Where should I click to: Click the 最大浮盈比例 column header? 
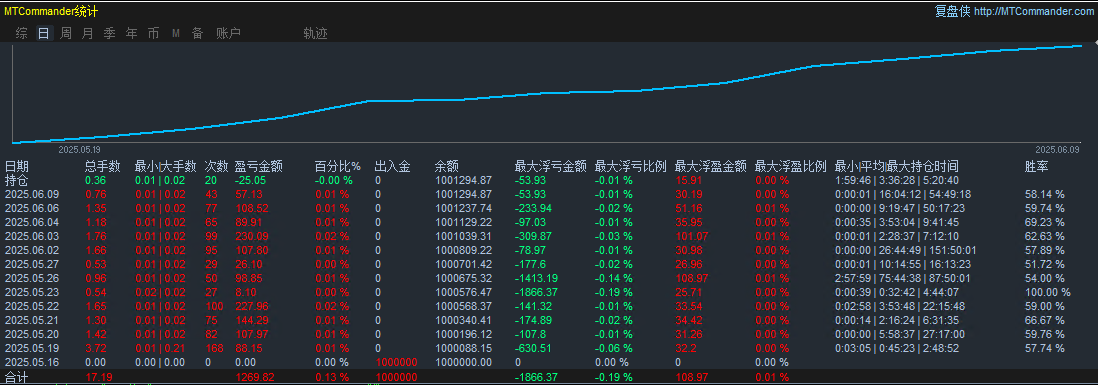(791, 167)
